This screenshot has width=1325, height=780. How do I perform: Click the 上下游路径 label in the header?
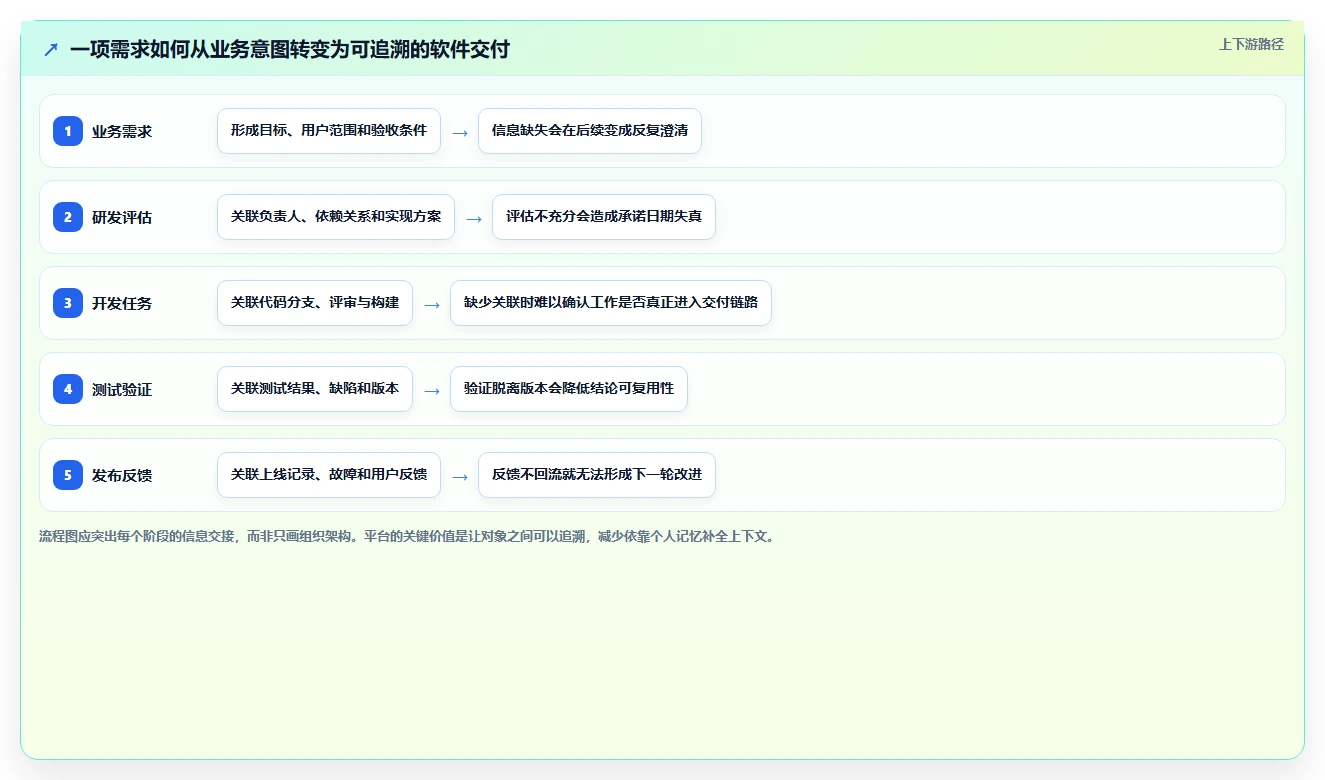(1251, 44)
